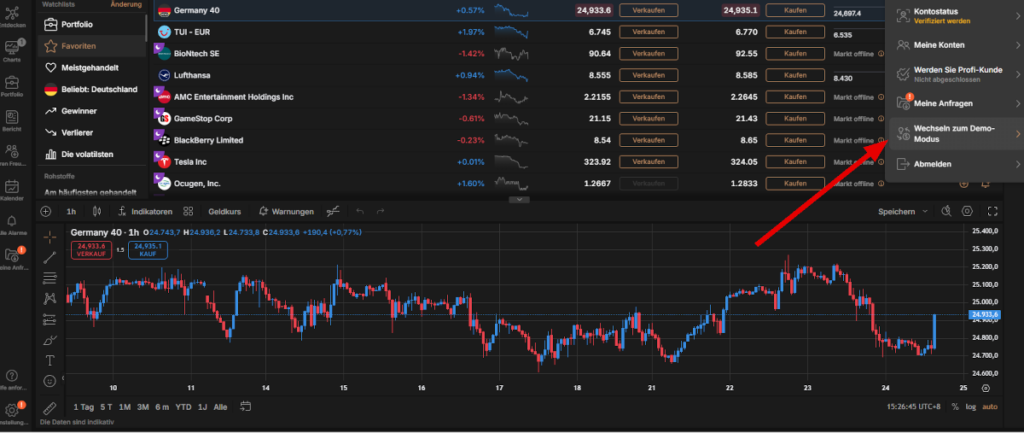Open the 1h timeframe dropdown
Viewport: 1024px width, 433px height.
click(x=71, y=211)
